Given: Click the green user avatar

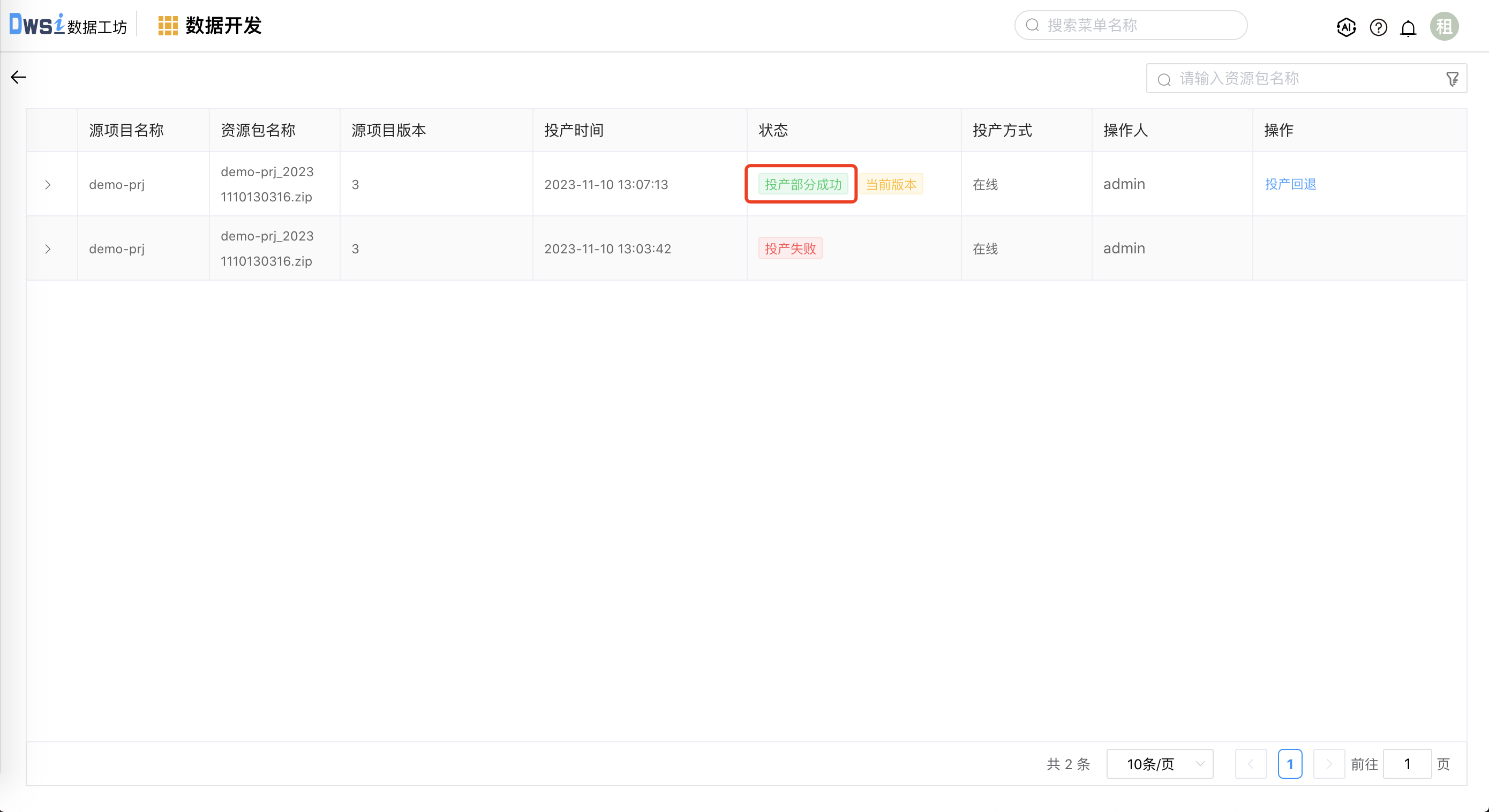Looking at the screenshot, I should pyautogui.click(x=1443, y=27).
